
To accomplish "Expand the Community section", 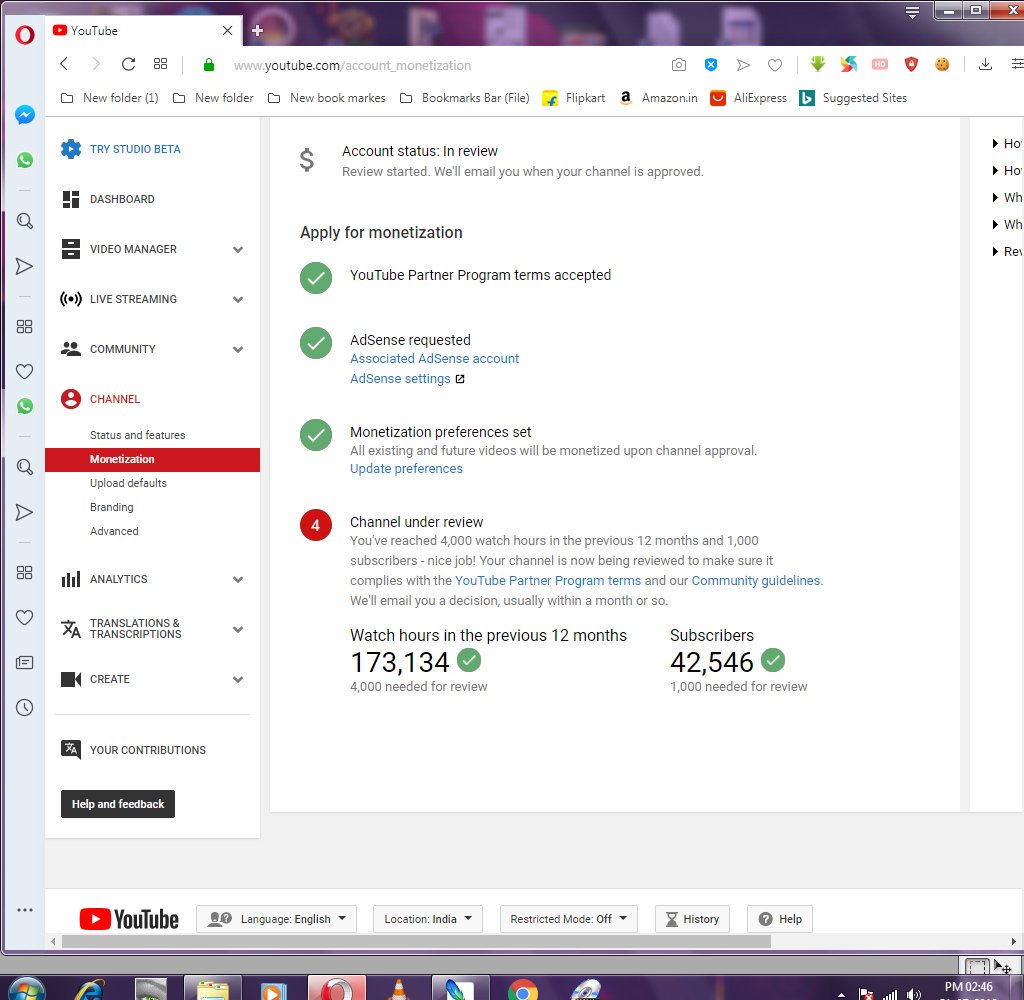I will point(238,349).
